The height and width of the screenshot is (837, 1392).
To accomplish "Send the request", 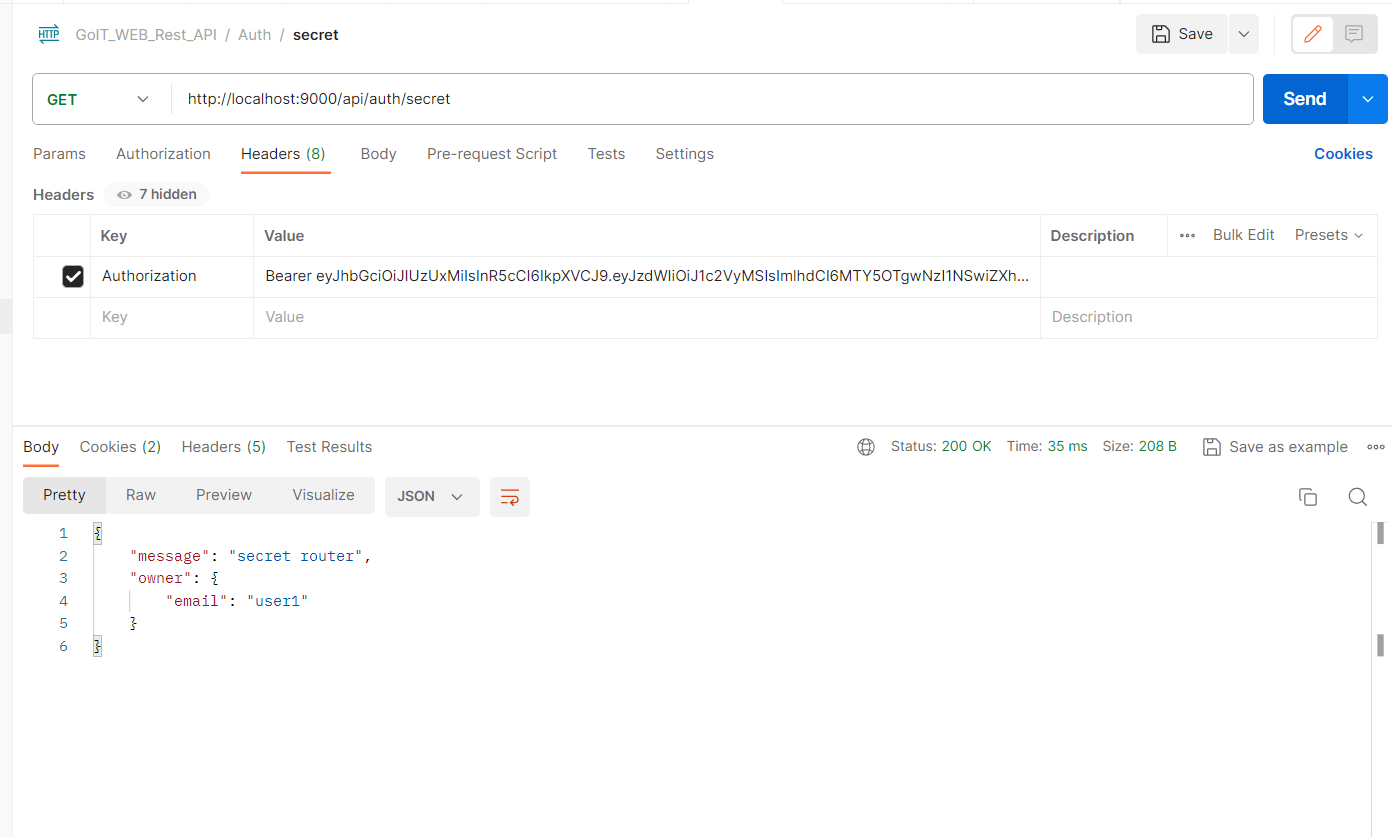I will click(1305, 99).
